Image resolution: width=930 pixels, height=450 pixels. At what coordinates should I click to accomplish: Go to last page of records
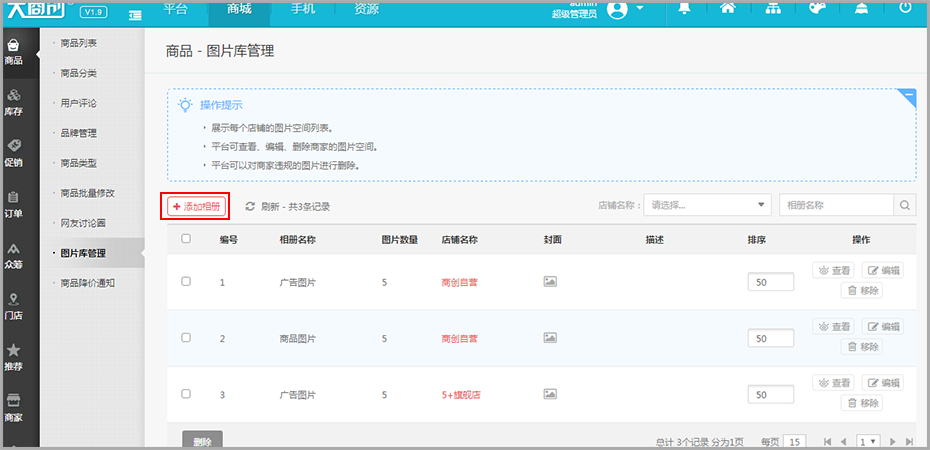coord(909,442)
